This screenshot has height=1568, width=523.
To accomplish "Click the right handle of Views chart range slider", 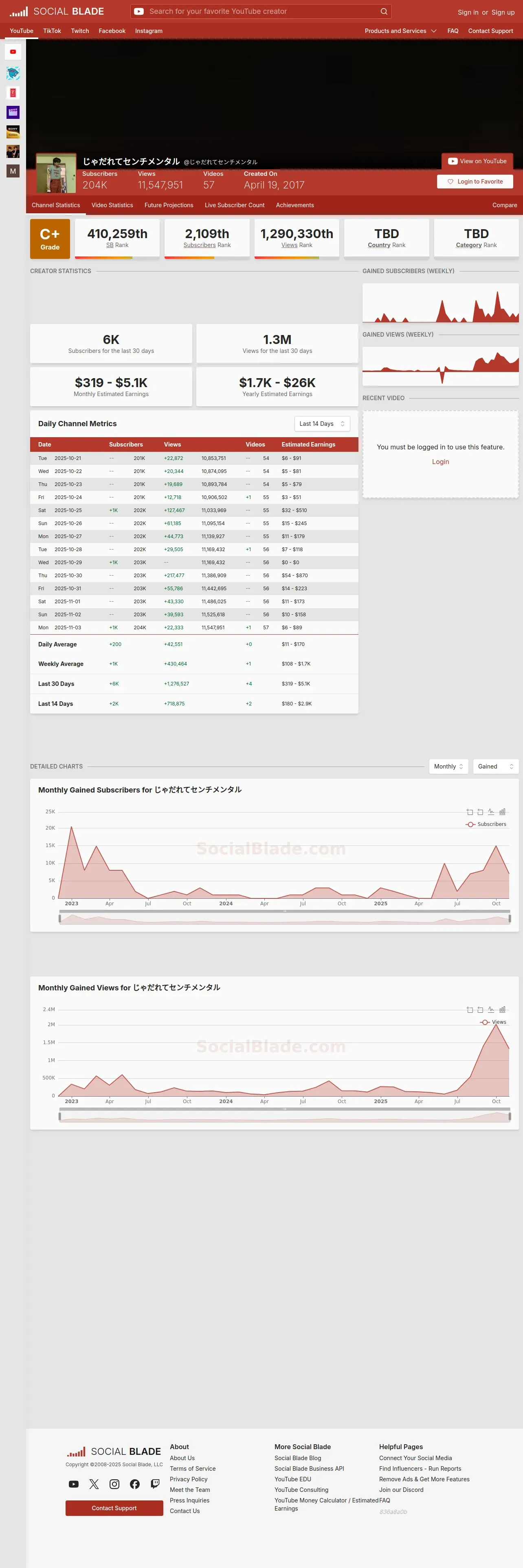I will click(510, 1116).
